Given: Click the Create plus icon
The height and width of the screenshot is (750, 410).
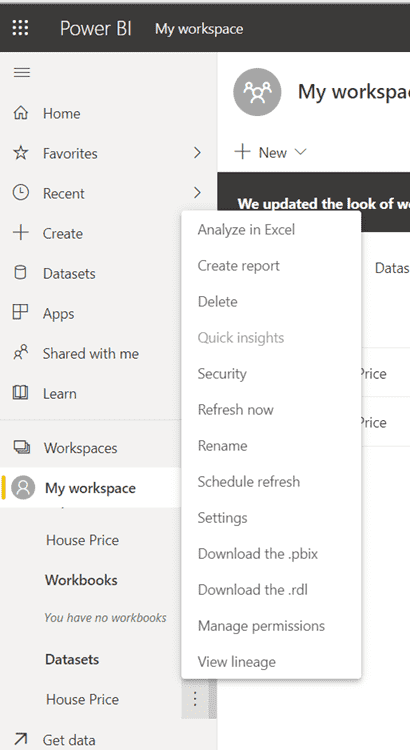Looking at the screenshot, I should pos(21,233).
